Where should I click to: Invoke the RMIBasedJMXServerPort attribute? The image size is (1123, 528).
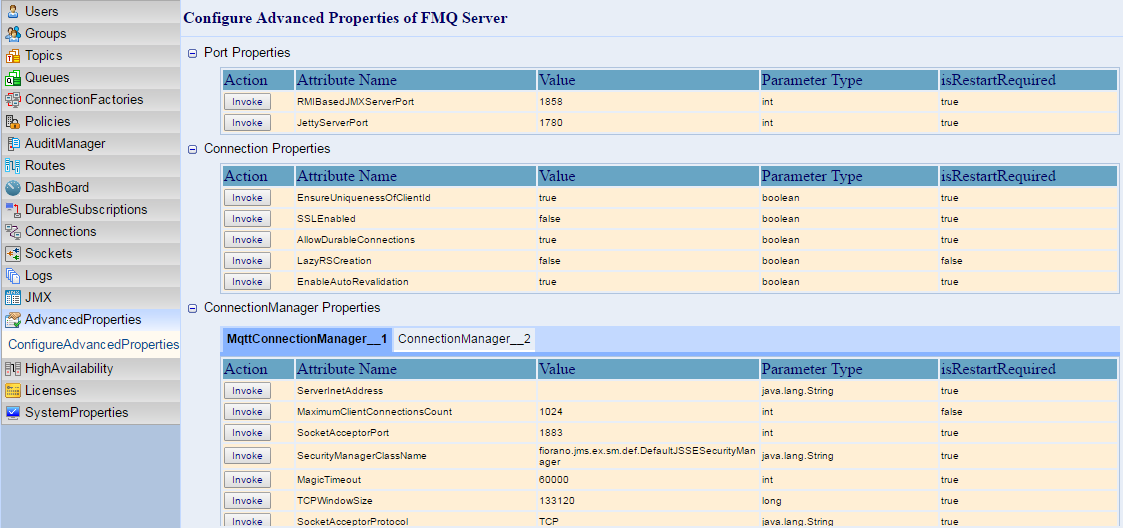click(247, 102)
